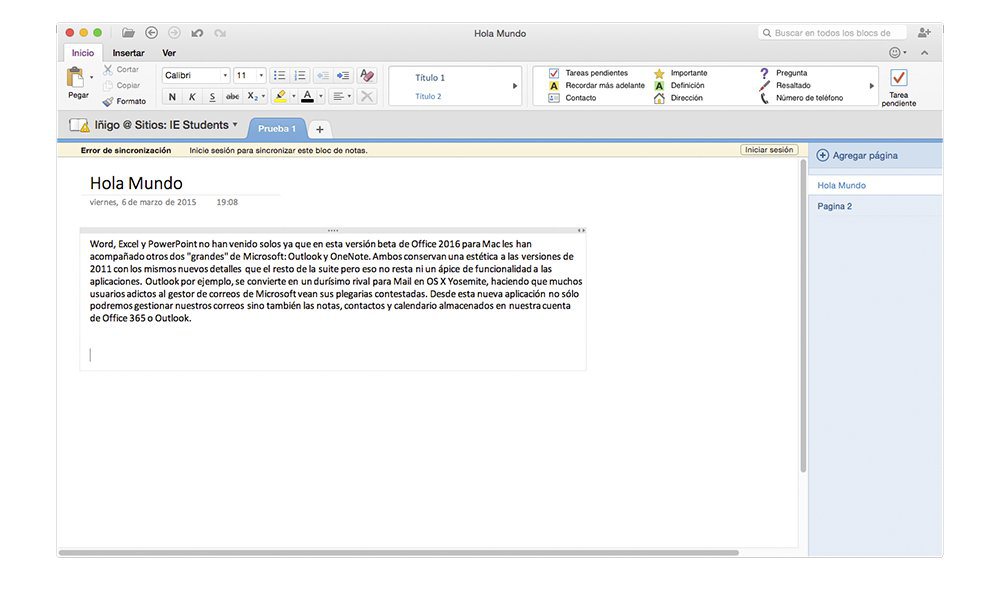
Task: Expand the styles gallery arrow
Action: click(x=515, y=85)
